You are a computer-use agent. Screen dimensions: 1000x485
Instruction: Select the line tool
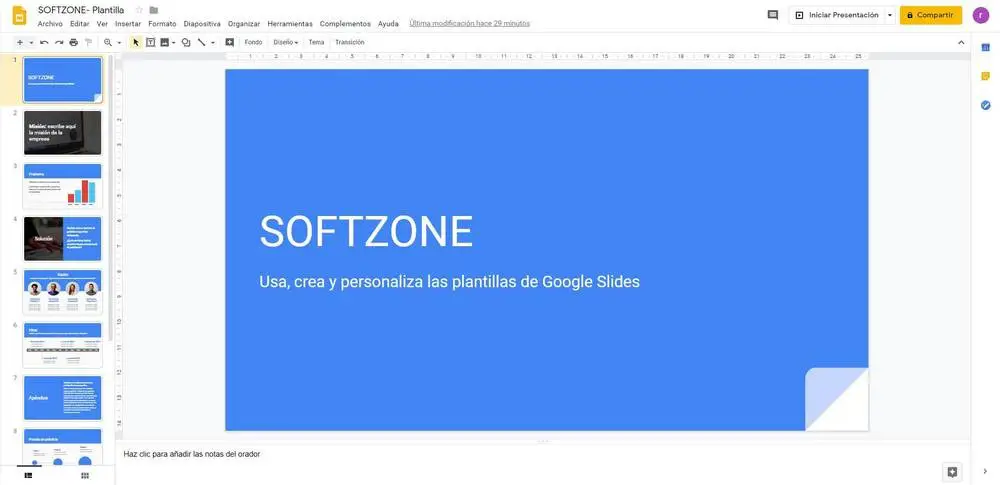click(x=202, y=42)
